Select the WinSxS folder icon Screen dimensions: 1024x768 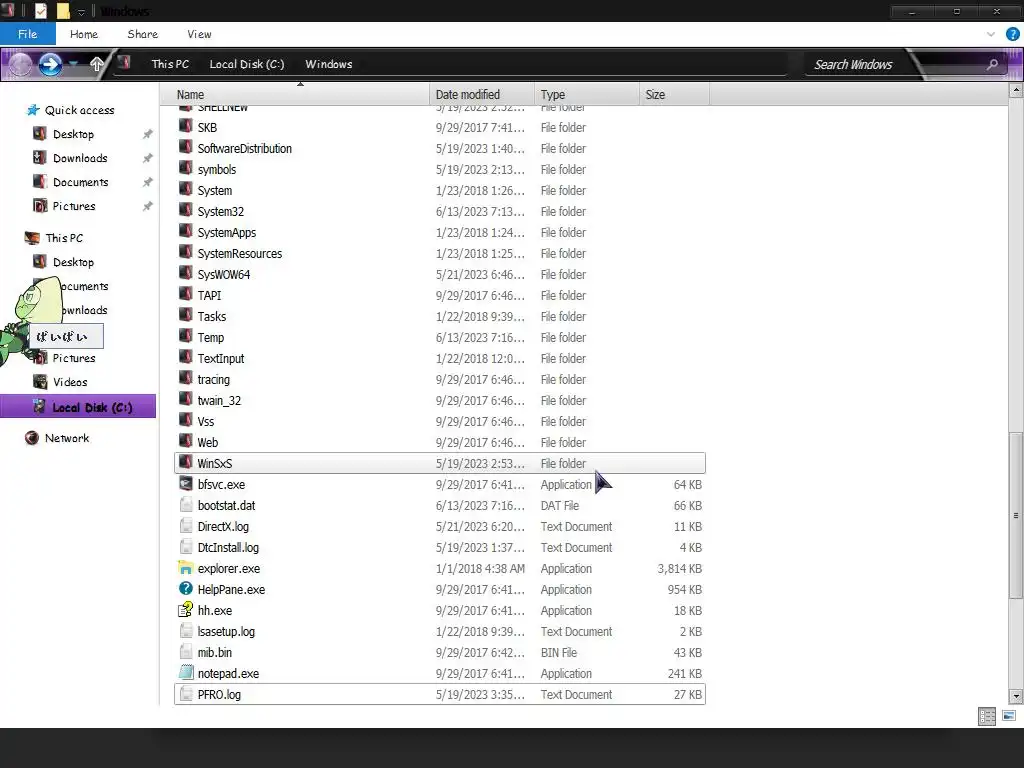pyautogui.click(x=185, y=462)
